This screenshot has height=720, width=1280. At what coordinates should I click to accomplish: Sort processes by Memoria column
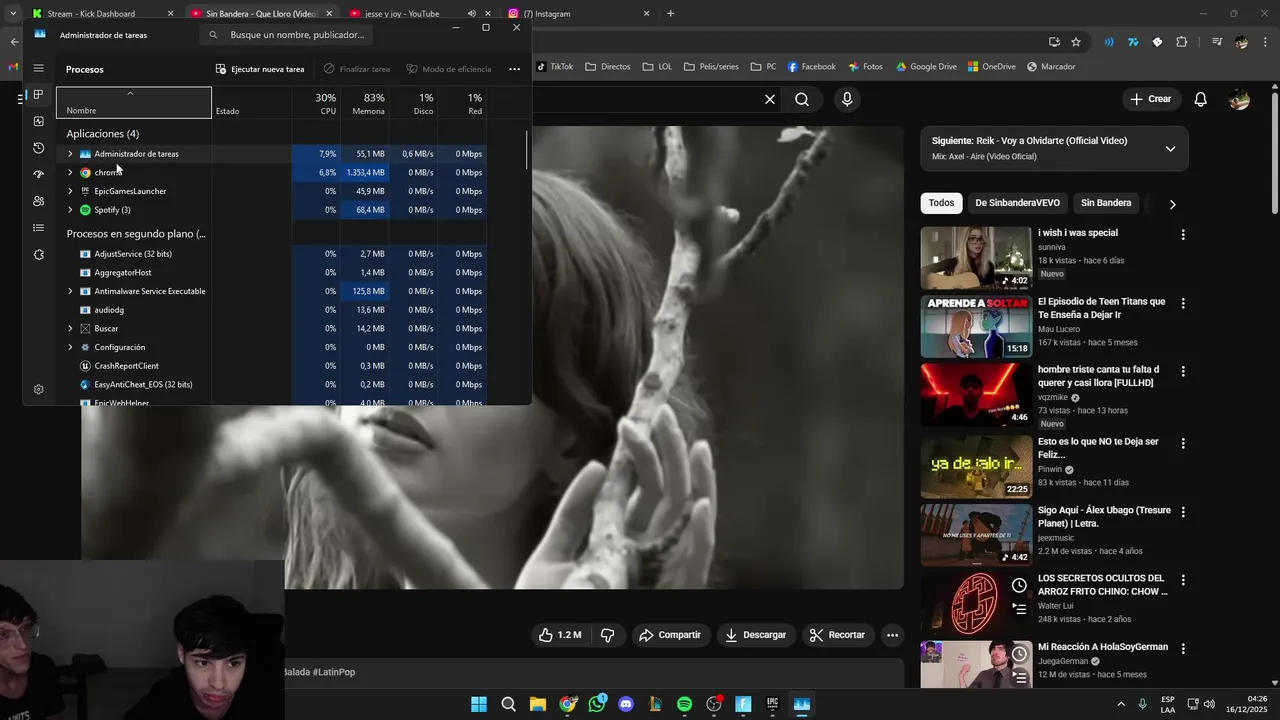(x=364, y=103)
